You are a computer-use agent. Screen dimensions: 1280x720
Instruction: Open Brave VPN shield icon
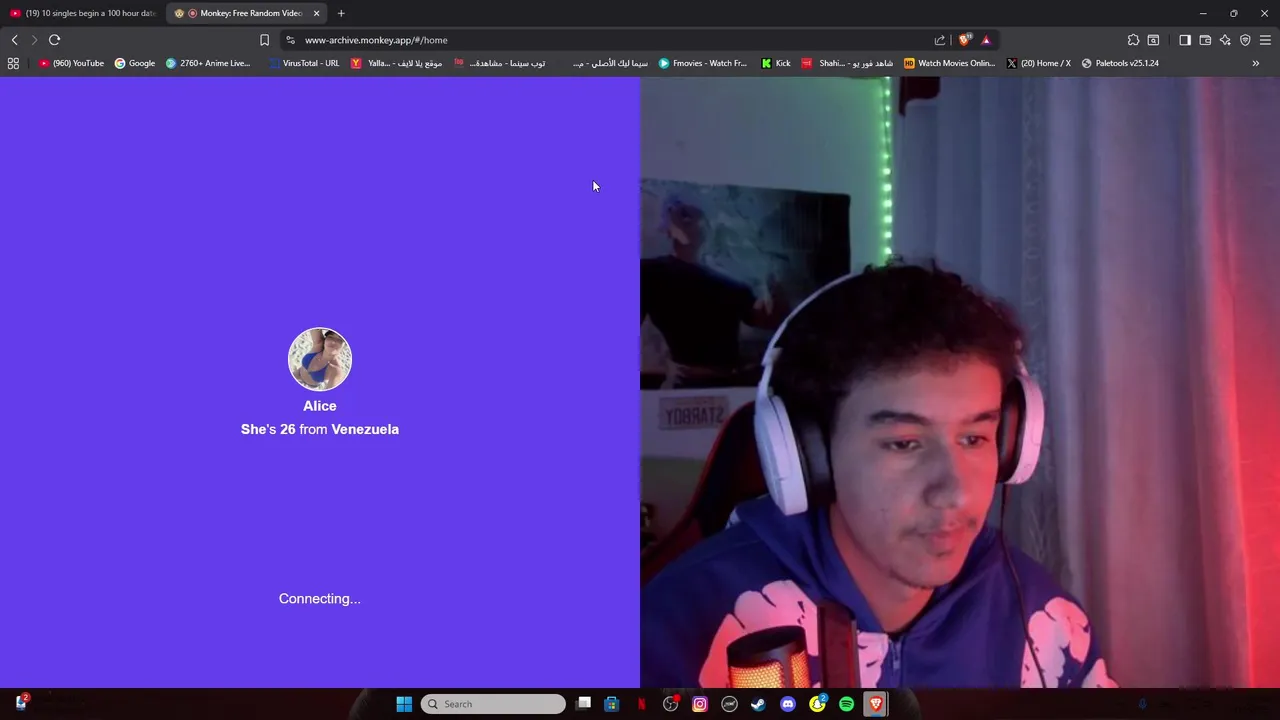coord(1245,40)
